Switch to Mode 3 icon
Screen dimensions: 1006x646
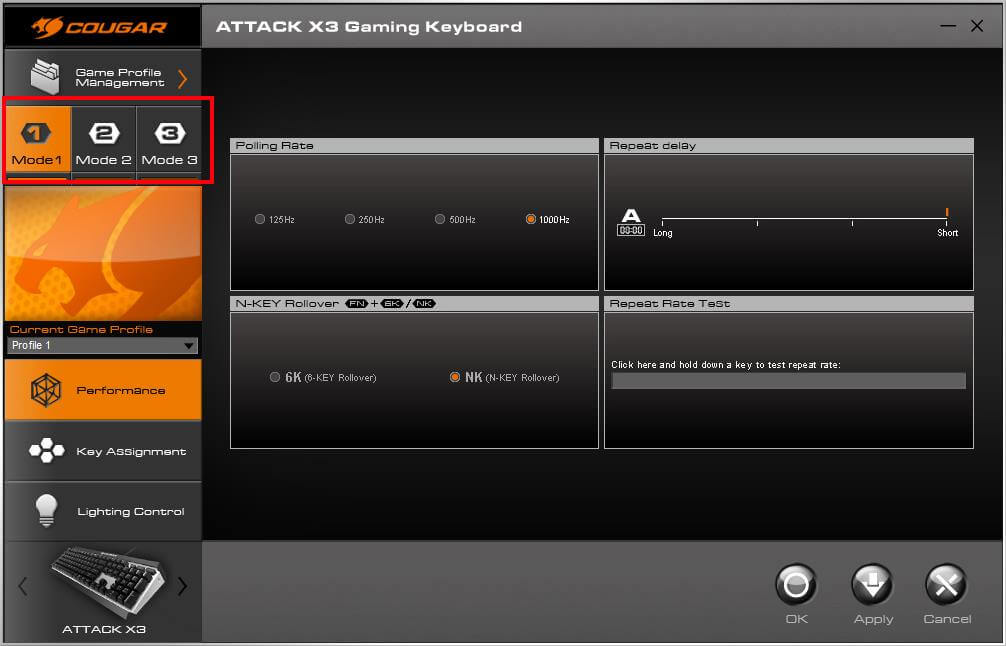pyautogui.click(x=169, y=133)
